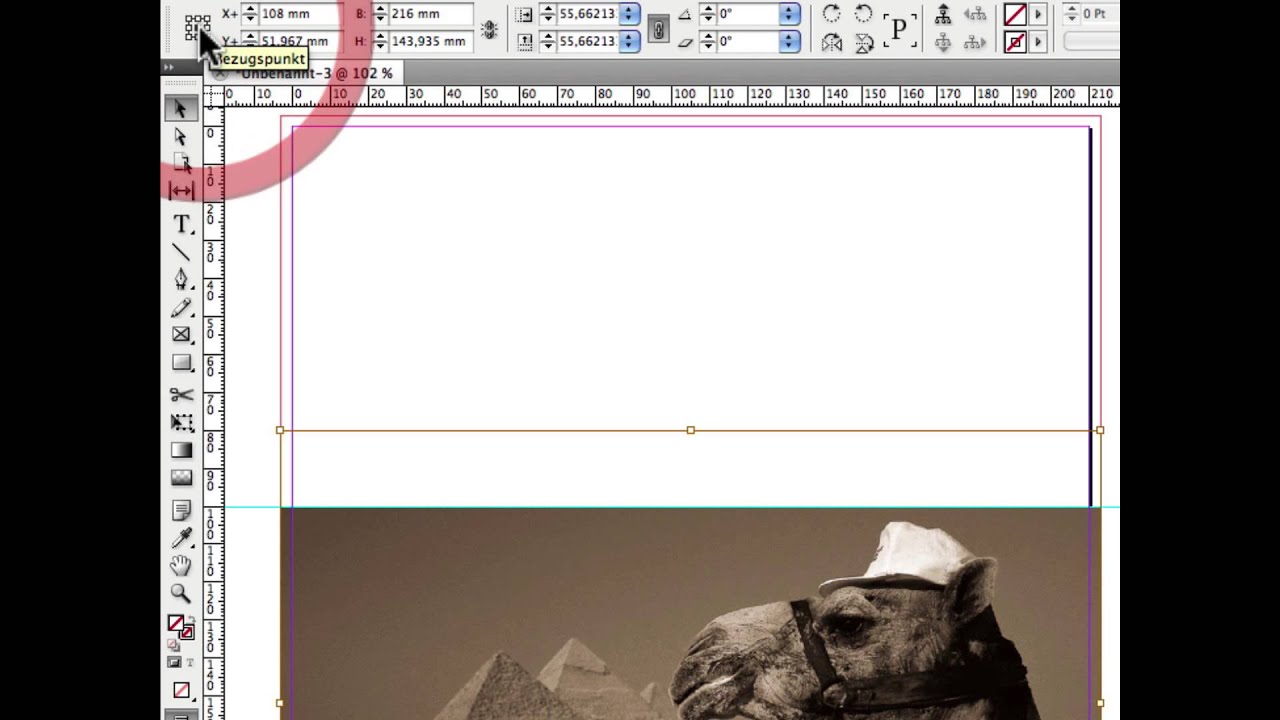Click the width (B) field showing 216 mm
The width and height of the screenshot is (1280, 720).
[430, 14]
